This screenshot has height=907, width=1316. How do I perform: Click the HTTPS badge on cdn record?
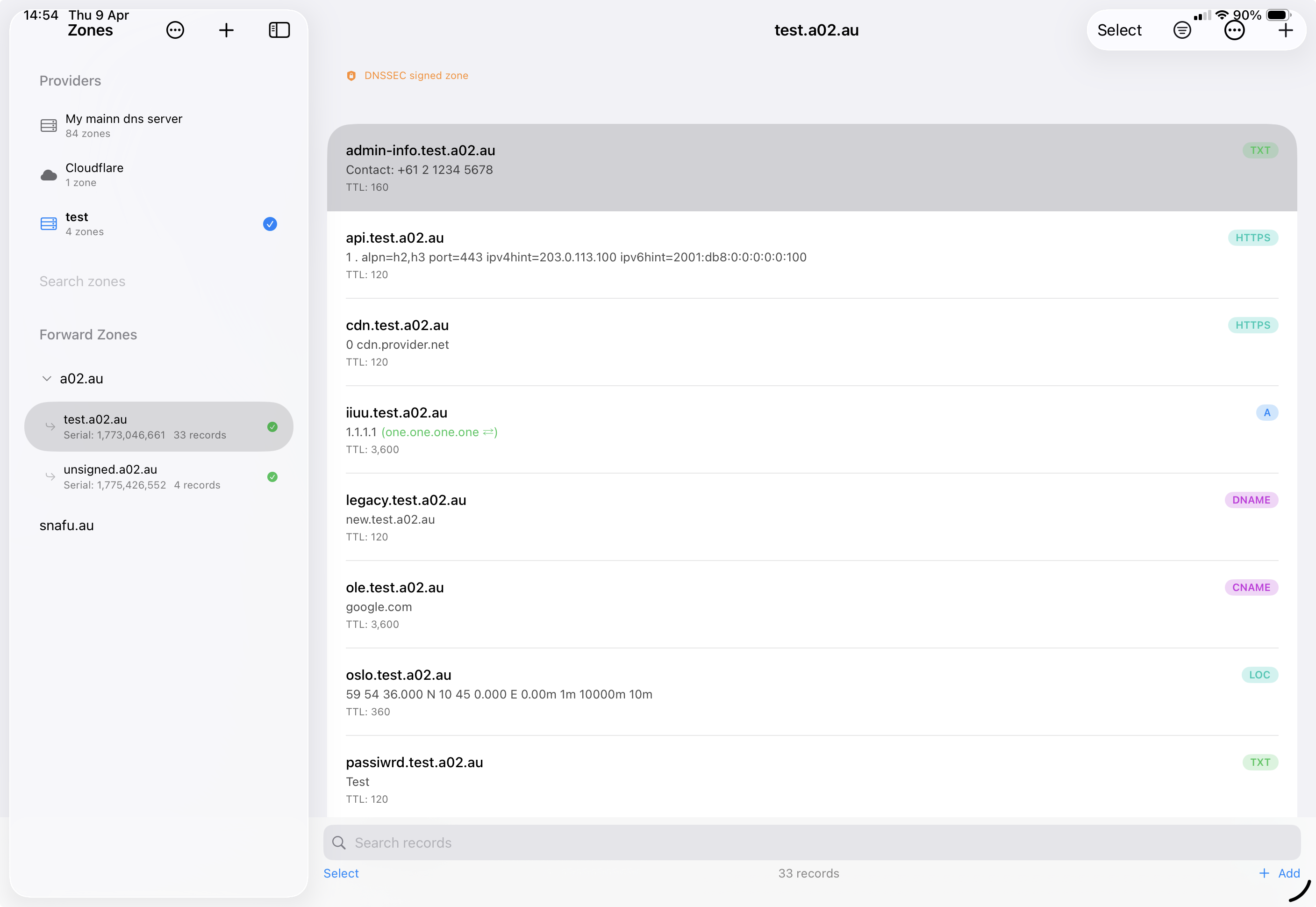click(1252, 325)
